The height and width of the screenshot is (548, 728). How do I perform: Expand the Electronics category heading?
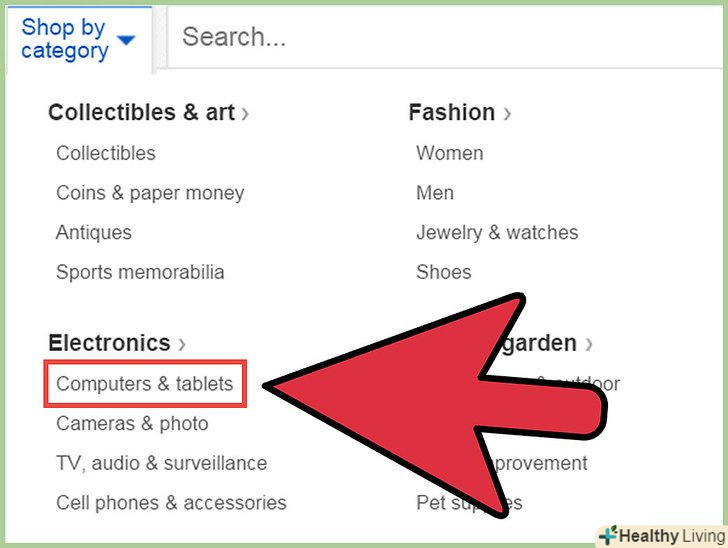(109, 343)
